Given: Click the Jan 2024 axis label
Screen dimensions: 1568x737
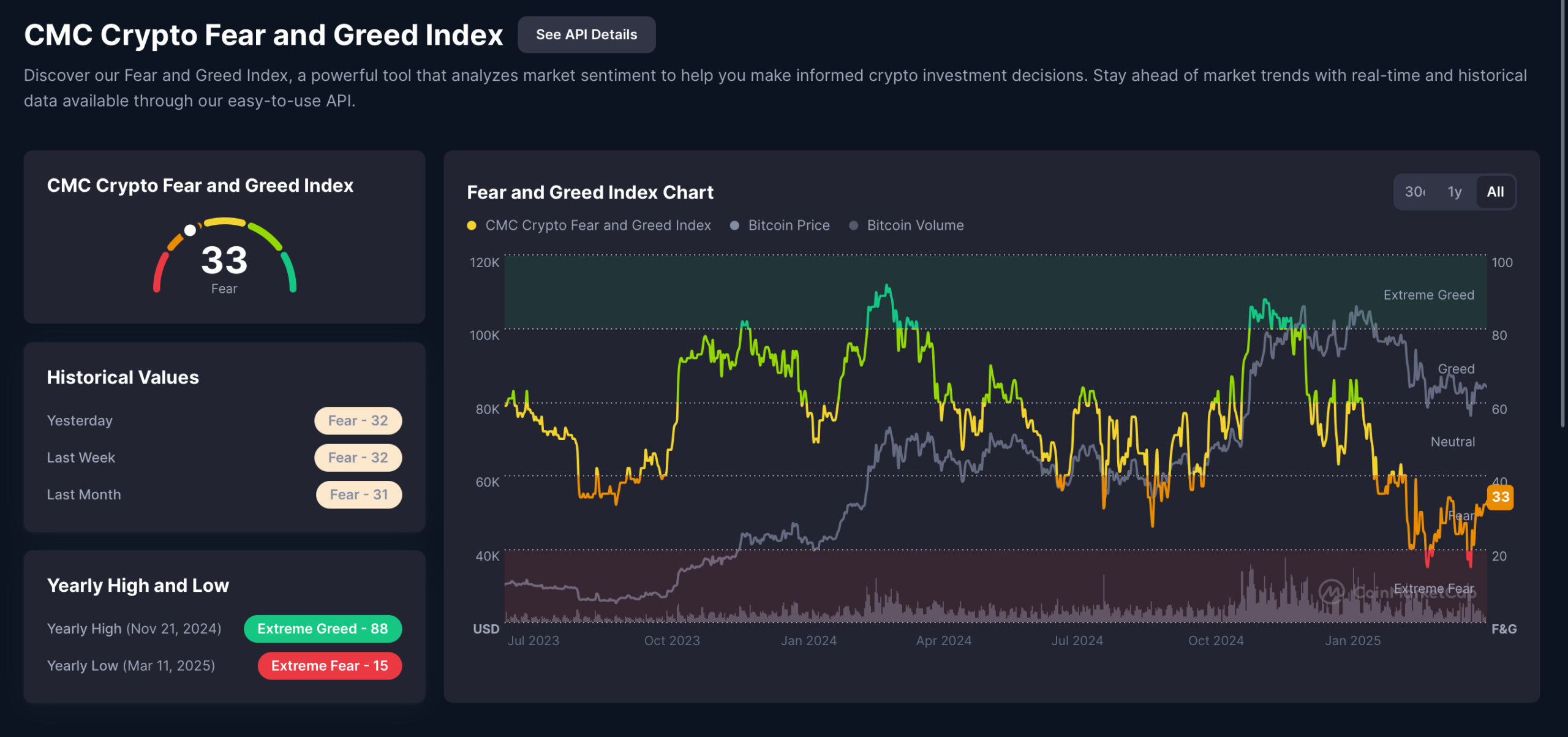Looking at the screenshot, I should coord(809,641).
